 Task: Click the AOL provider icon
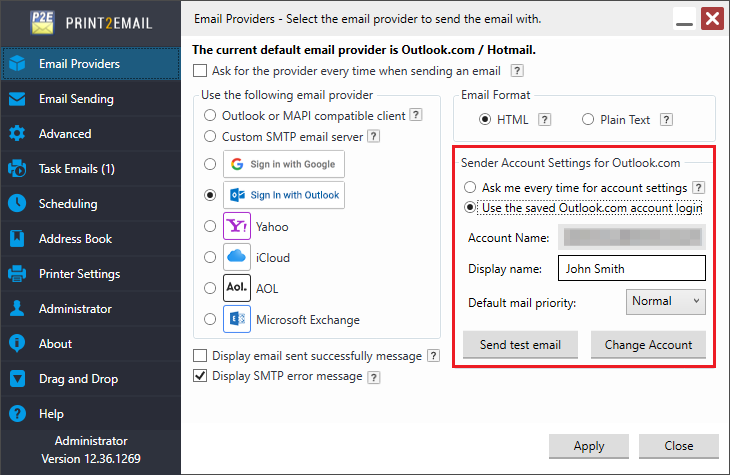click(236, 288)
